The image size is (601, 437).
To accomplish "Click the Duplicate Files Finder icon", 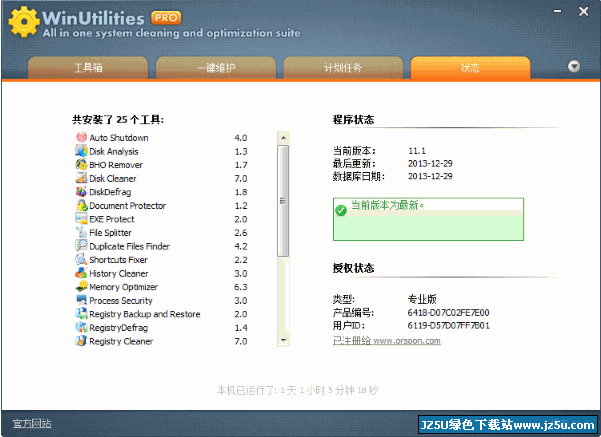I will click(x=81, y=246).
